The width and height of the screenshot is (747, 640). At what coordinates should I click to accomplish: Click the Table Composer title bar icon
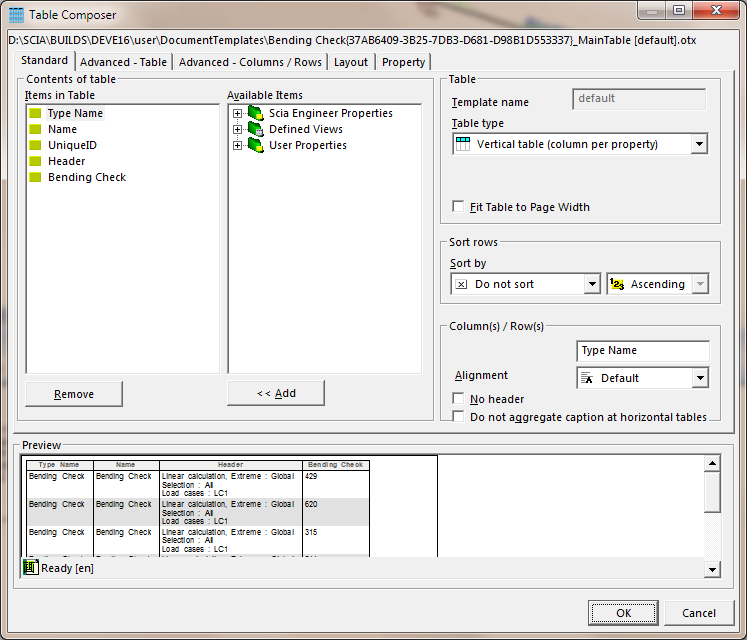[x=16, y=15]
